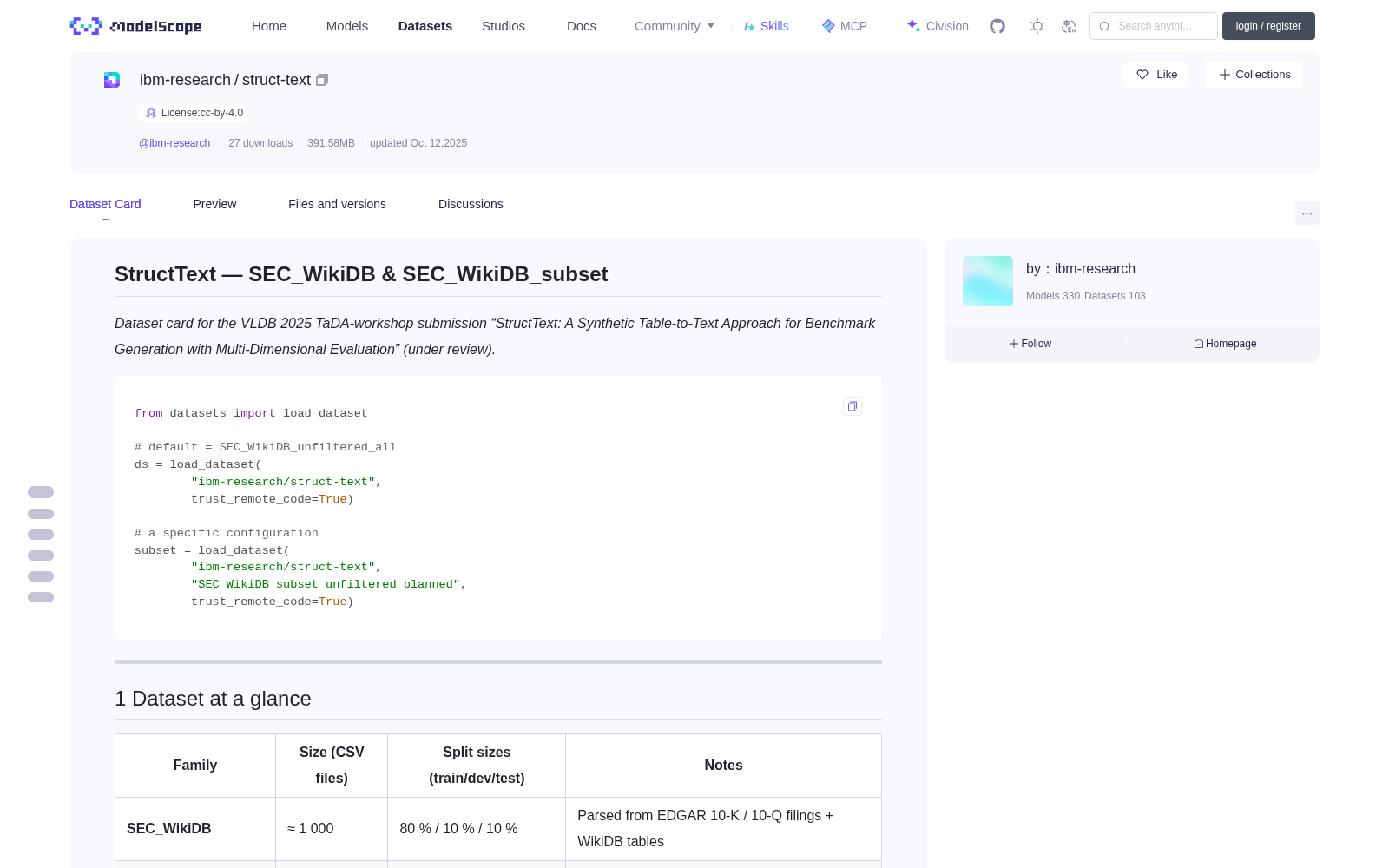This screenshot has height=868, width=1389.
Task: Click the '"SEC_WikiDB_subset_unfiltered_planned"' code string
Action: (326, 584)
